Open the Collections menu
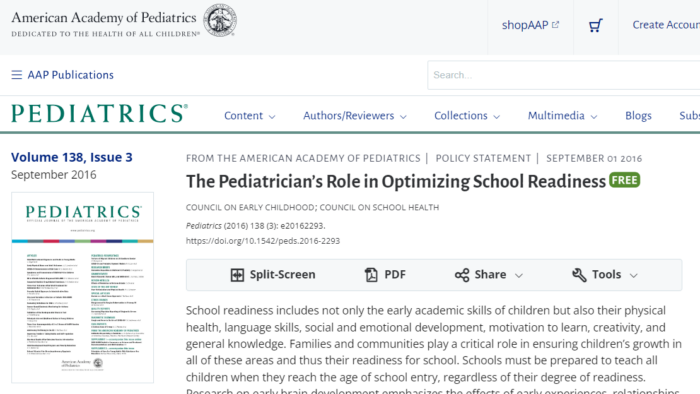Image resolution: width=700 pixels, height=394 pixels. (467, 116)
